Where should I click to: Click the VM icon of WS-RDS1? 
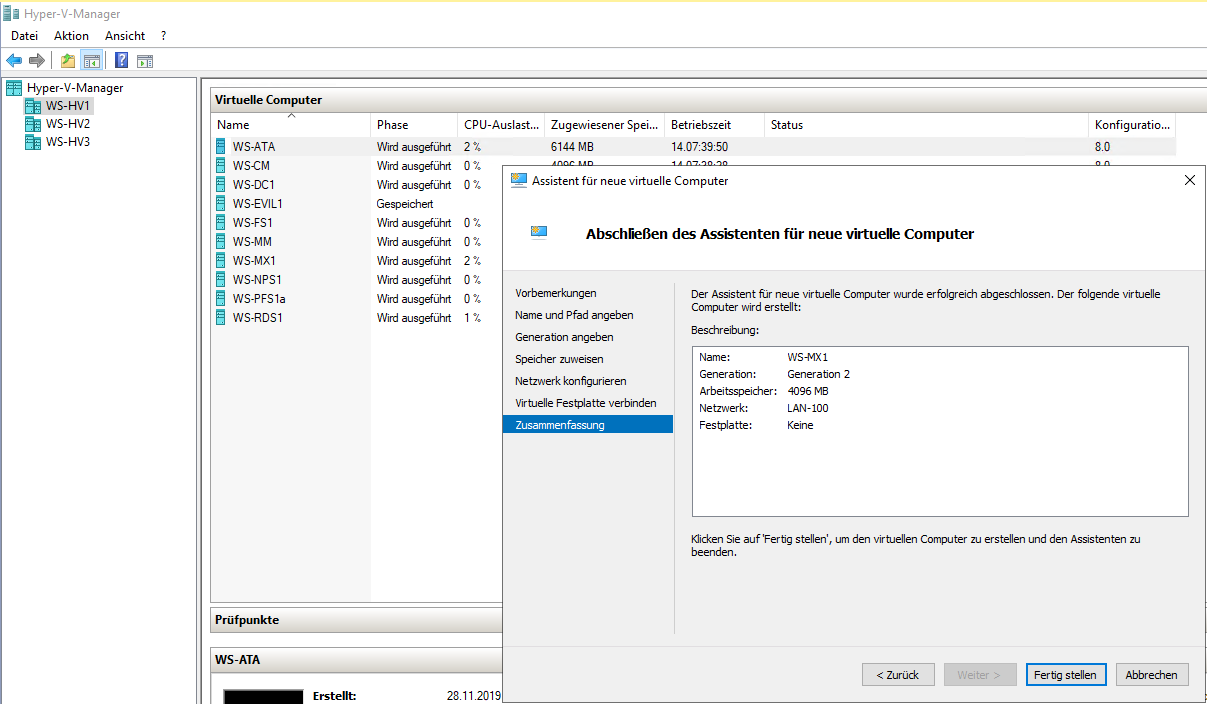[x=222, y=317]
